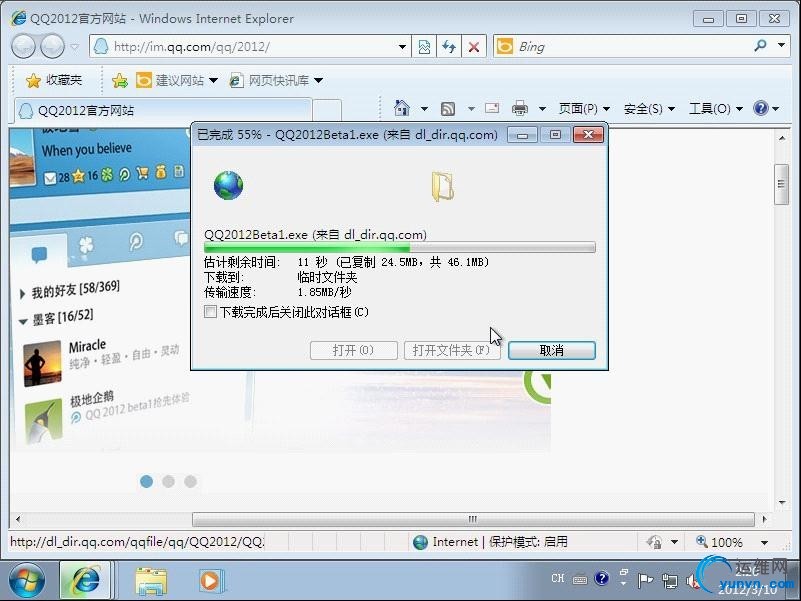This screenshot has height=601, width=801.
Task: Open the search provider dropdown arrow
Action: (x=781, y=45)
